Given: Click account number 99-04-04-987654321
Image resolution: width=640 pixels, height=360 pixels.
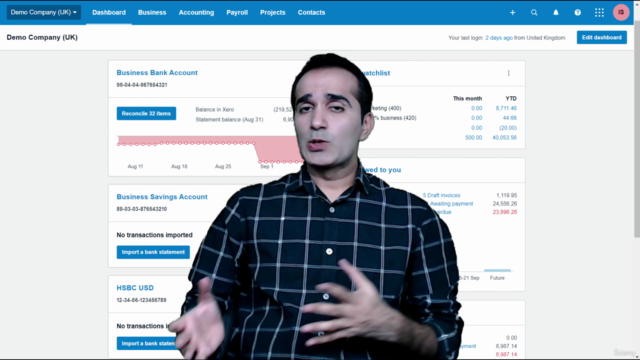Looking at the screenshot, I should click(x=142, y=85).
